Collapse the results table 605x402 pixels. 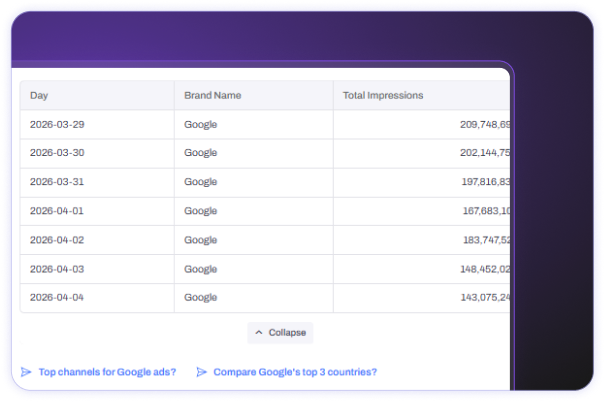click(280, 332)
